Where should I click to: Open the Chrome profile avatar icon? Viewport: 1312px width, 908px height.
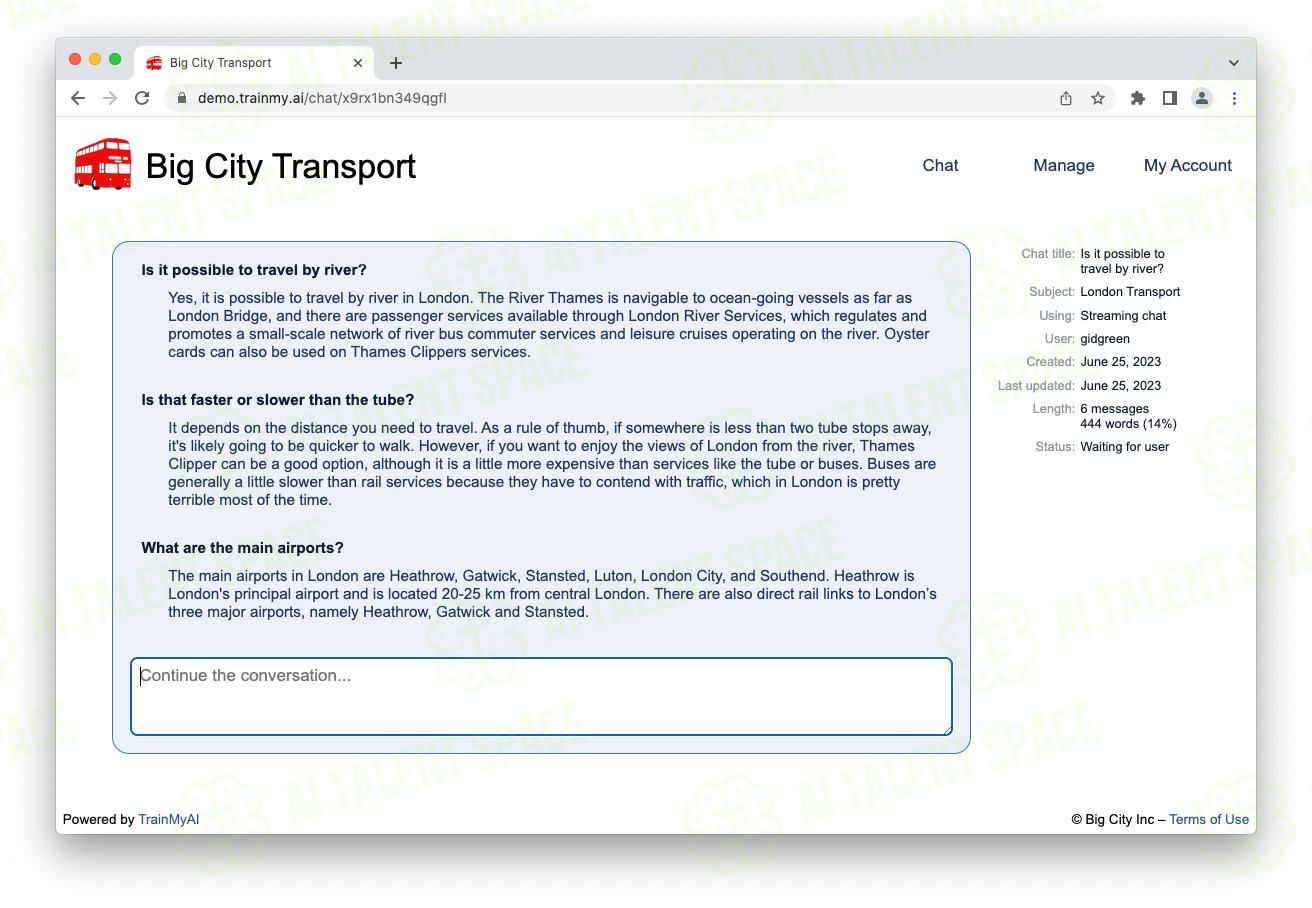pos(1202,98)
